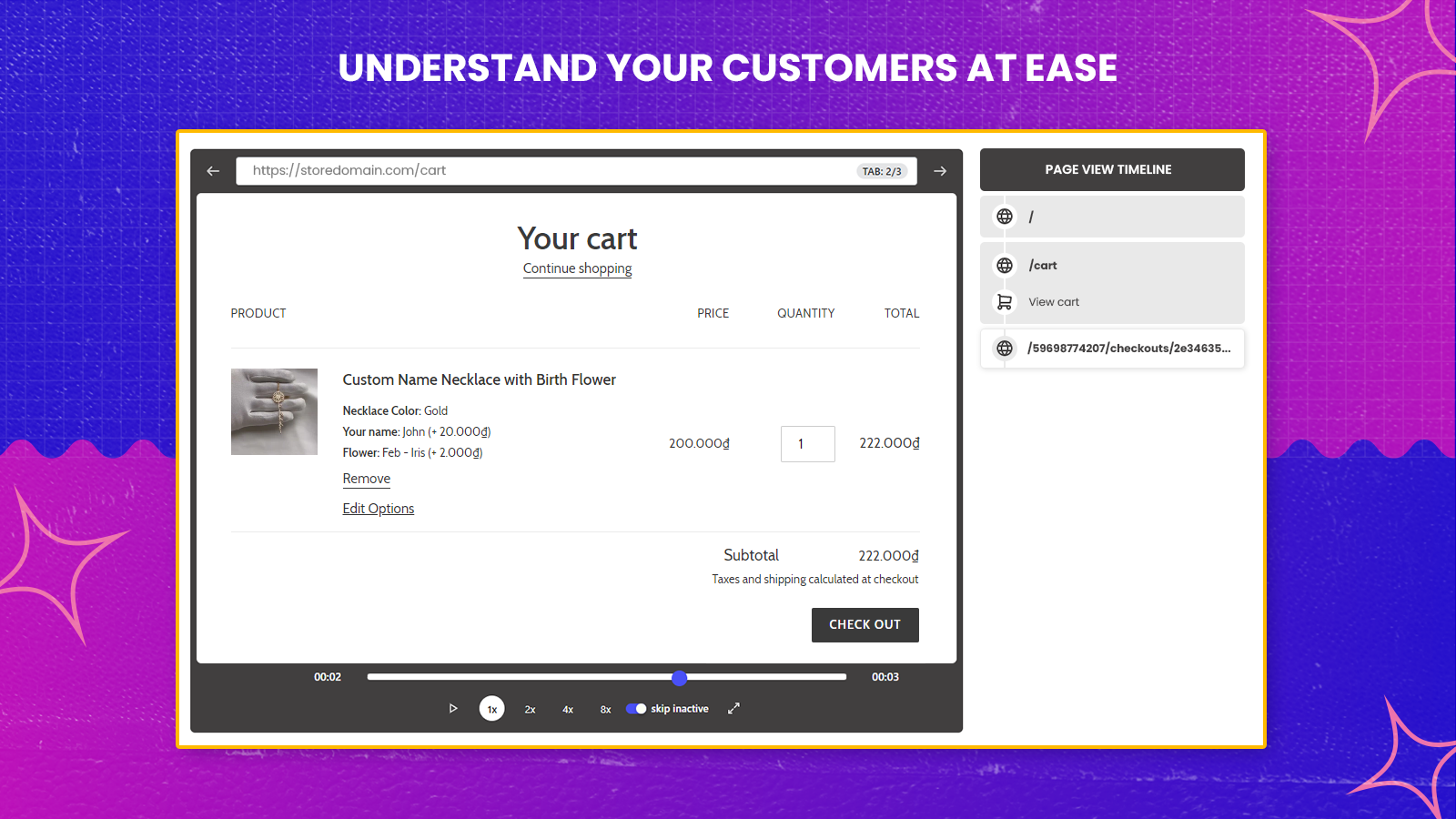Click globe icon next to /cart entry

(x=1005, y=266)
